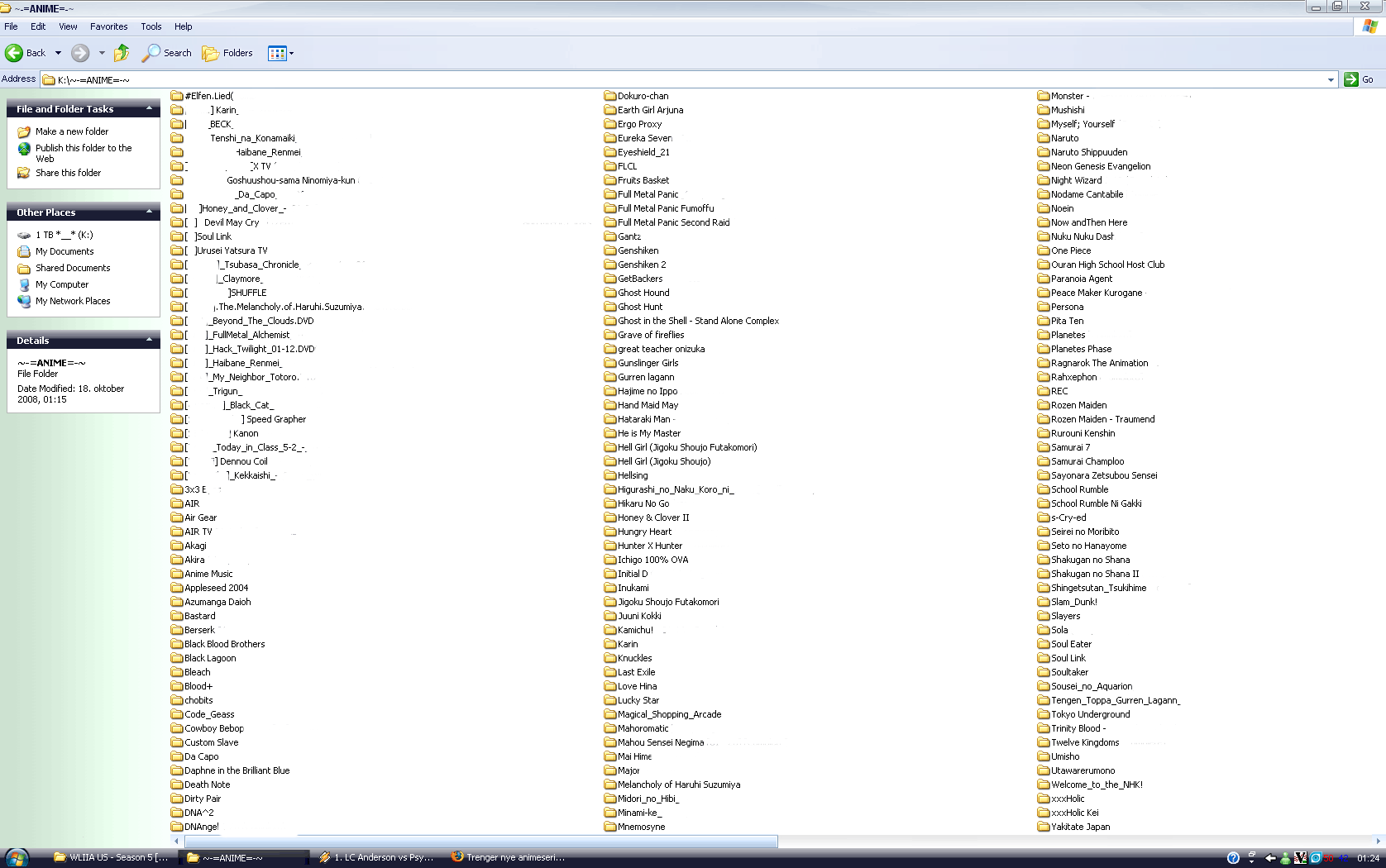Select the Cowboy Bebop folder icon

(177, 728)
